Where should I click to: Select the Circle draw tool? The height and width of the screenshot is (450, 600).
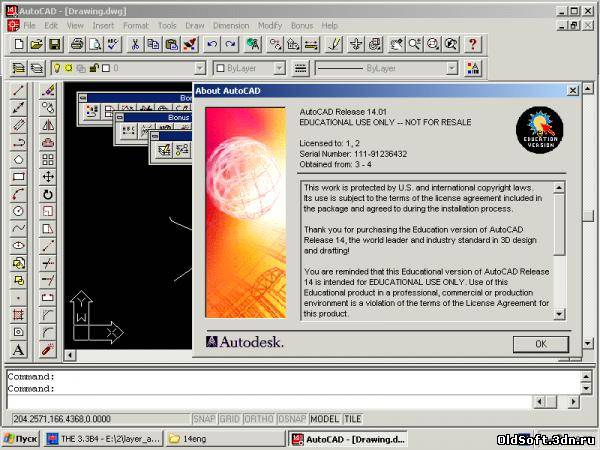[18, 211]
